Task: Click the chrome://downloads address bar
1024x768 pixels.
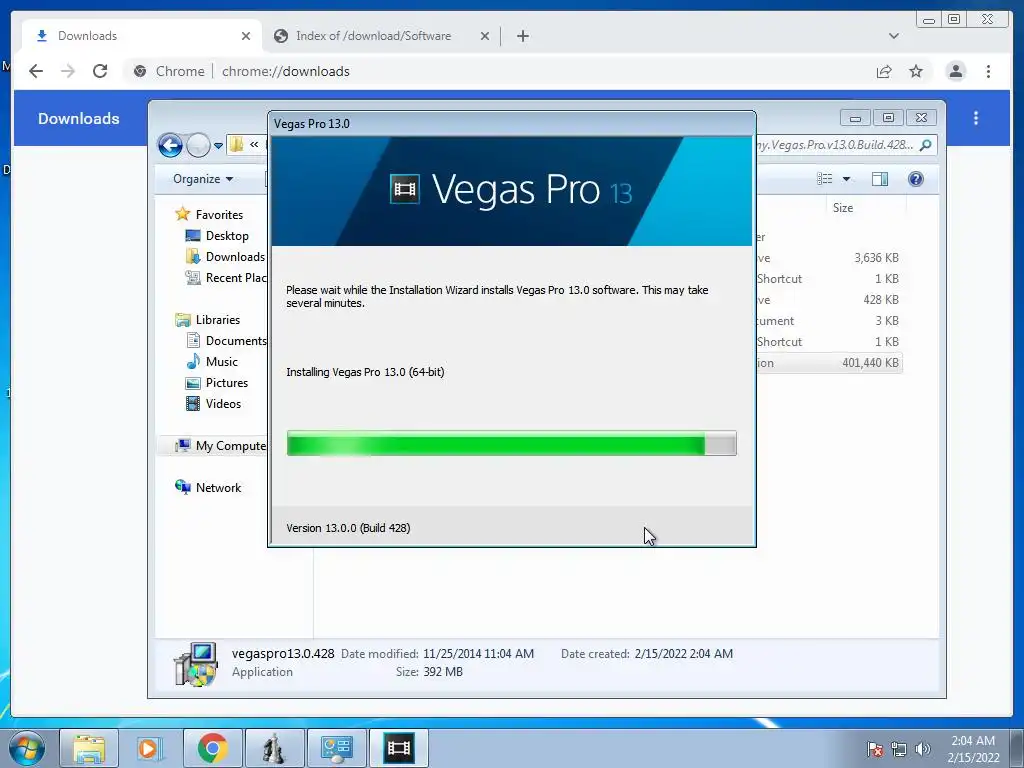Action: [x=496, y=71]
